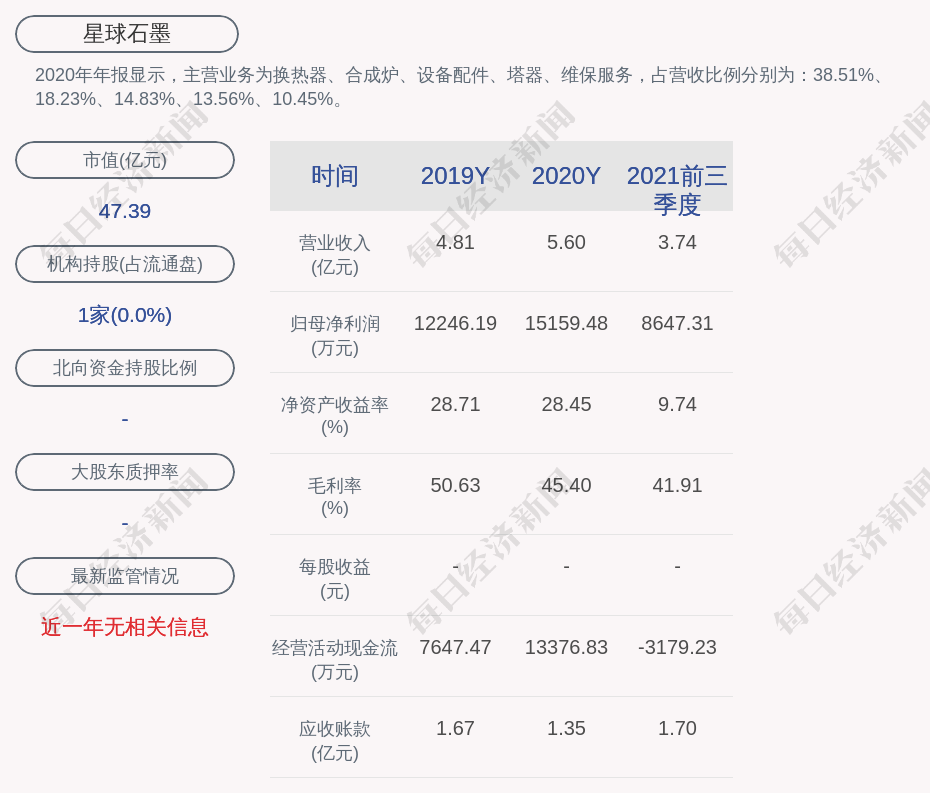Image resolution: width=930 pixels, height=793 pixels.
Task: Click cash flow value 13376.83
Action: pyautogui.click(x=566, y=647)
